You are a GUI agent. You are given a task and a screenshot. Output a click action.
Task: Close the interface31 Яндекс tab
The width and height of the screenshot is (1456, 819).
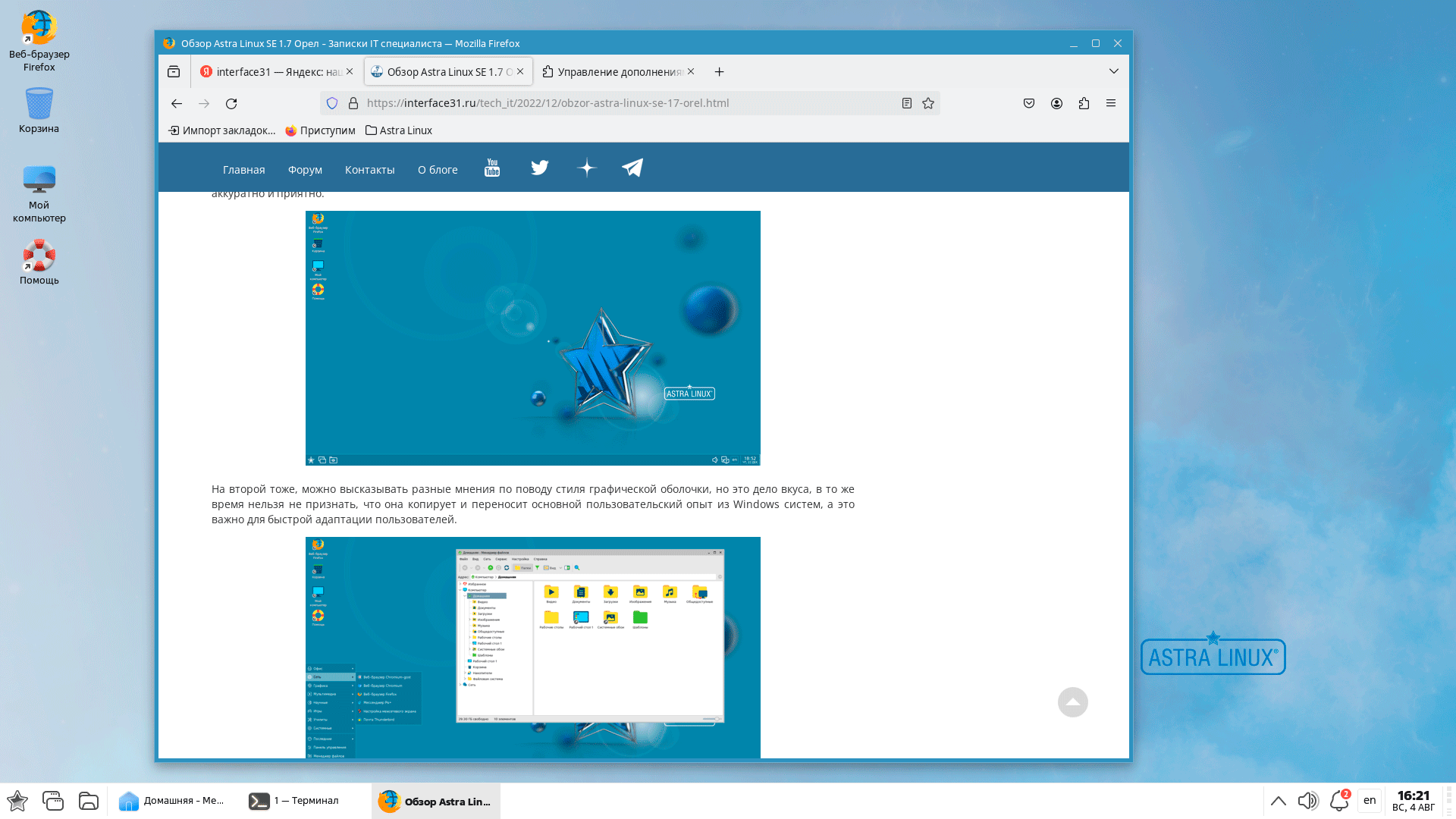(350, 71)
